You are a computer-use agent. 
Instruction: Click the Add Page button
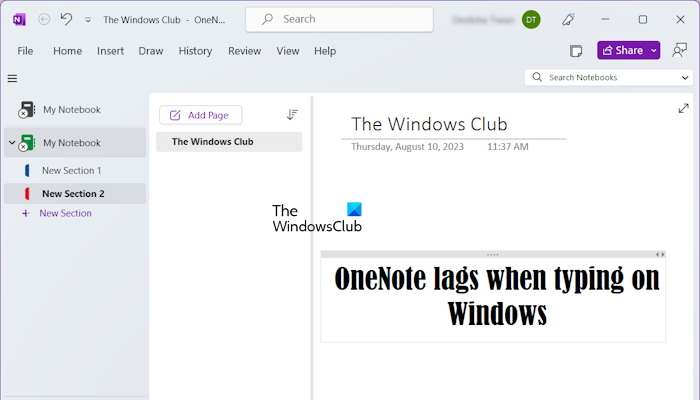coord(200,115)
